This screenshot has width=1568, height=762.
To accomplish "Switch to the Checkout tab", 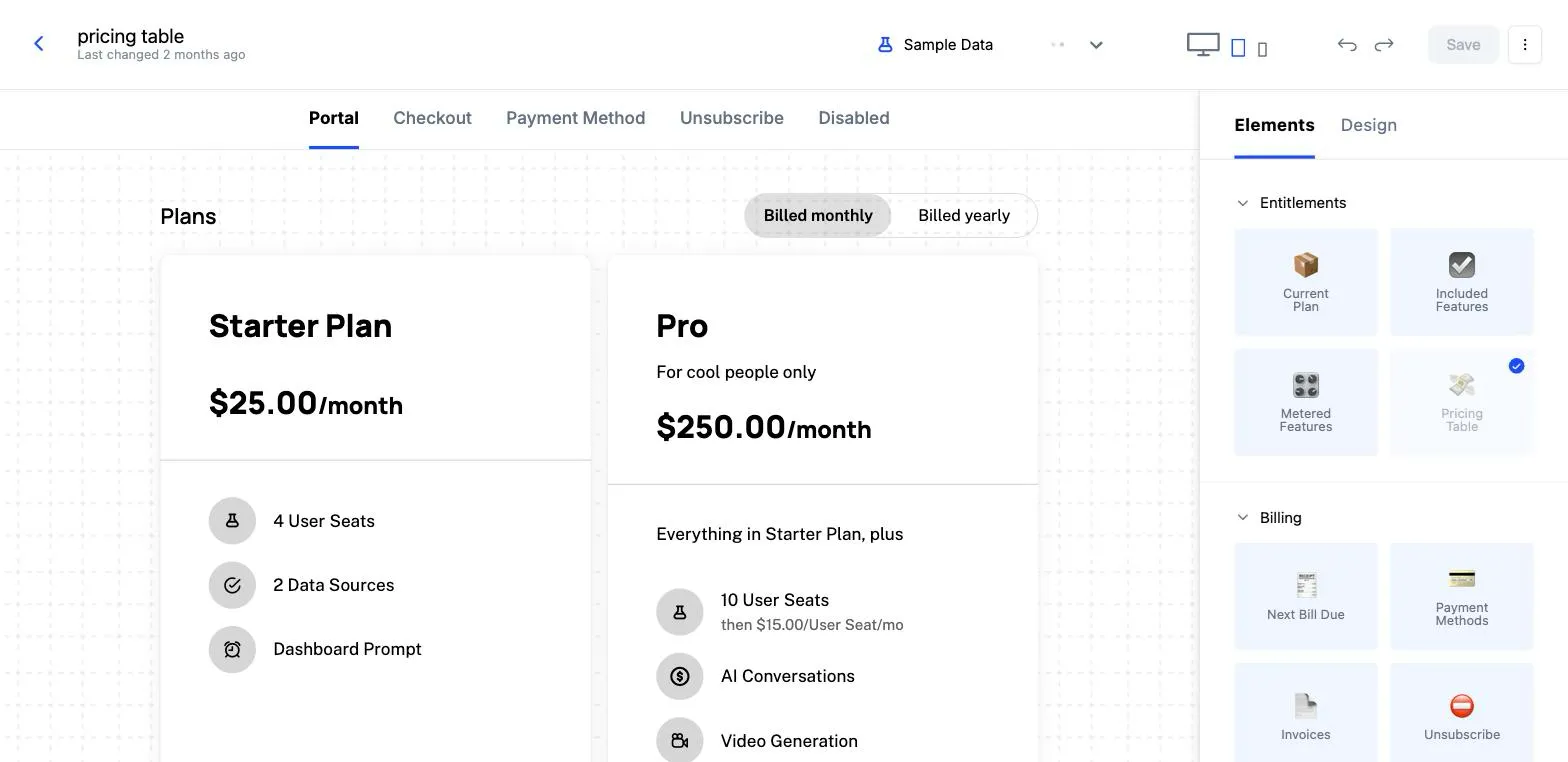I will click(x=432, y=118).
